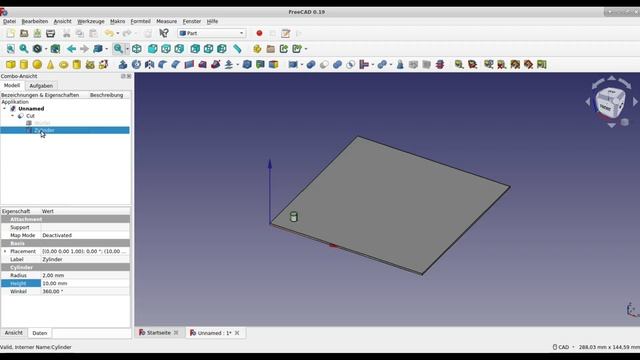Create a new document with the toolbar icon

(11, 33)
